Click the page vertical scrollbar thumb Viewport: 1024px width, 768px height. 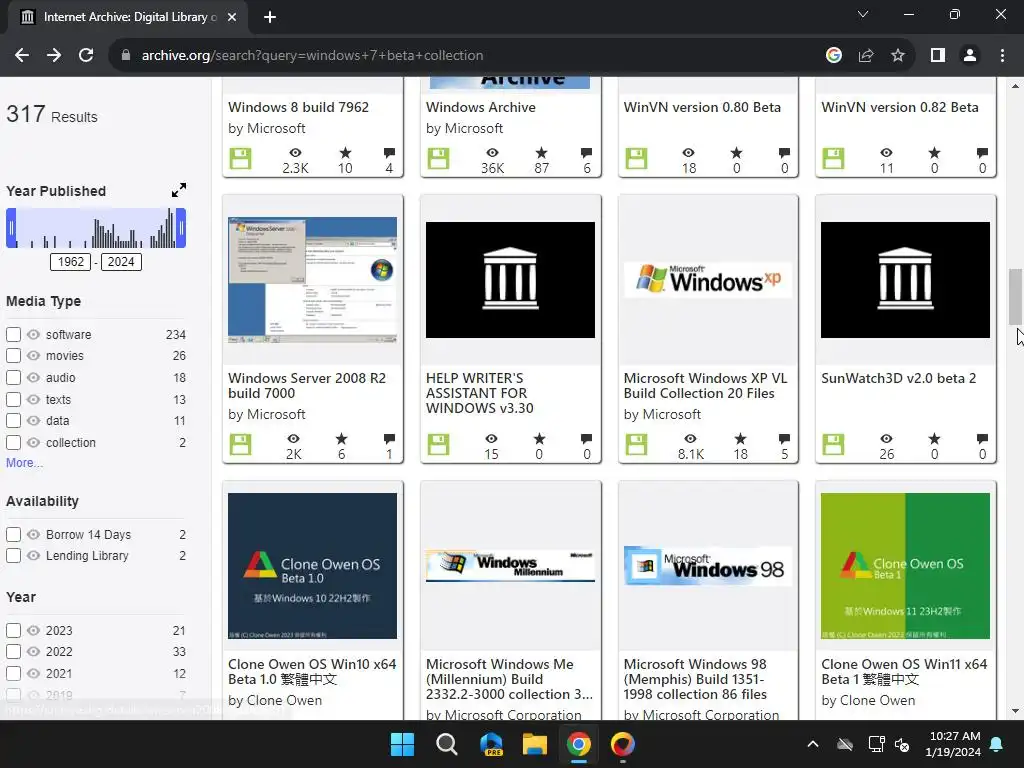point(1015,296)
